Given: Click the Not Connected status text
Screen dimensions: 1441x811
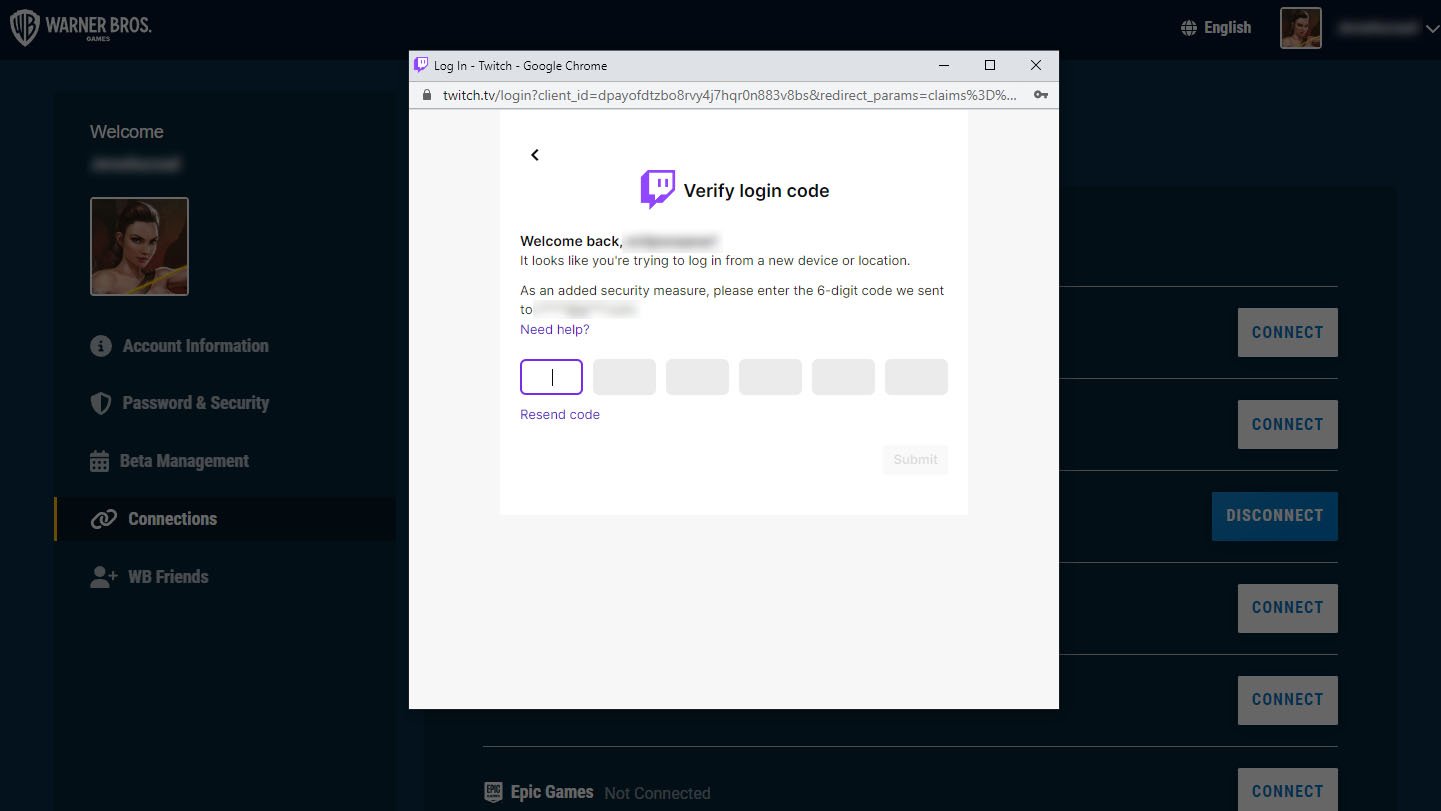Looking at the screenshot, I should pos(657,793).
